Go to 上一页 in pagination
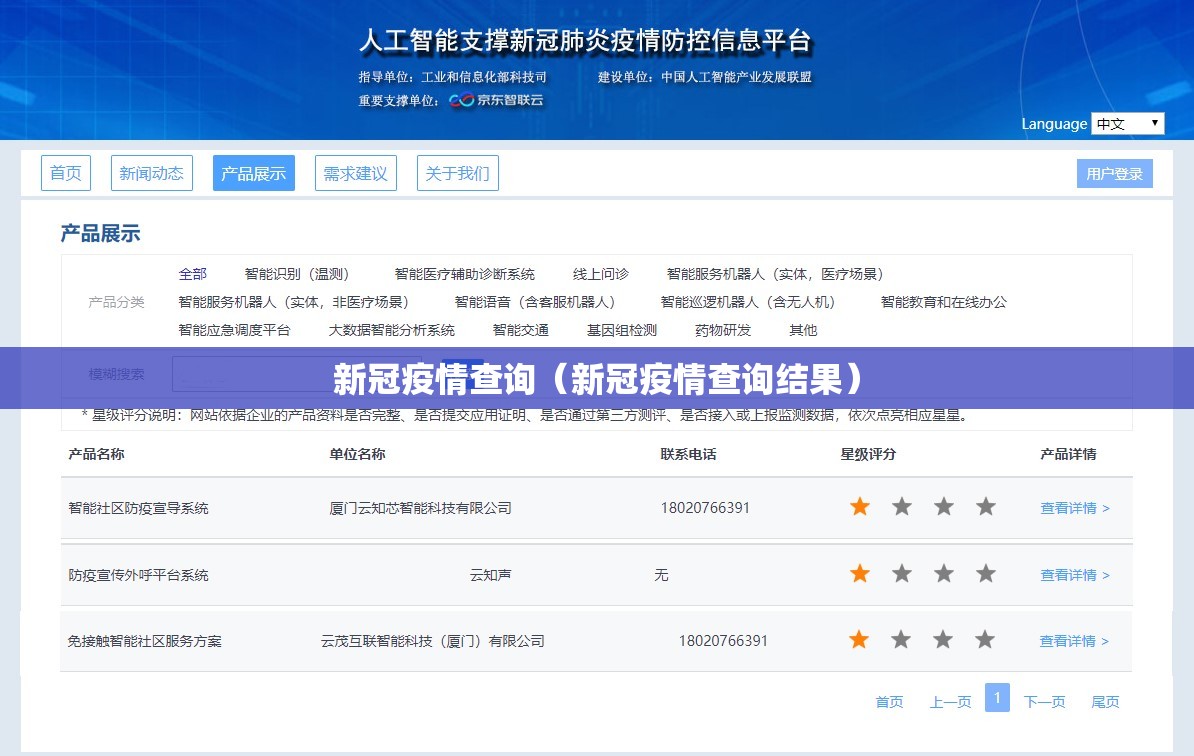Image resolution: width=1194 pixels, height=756 pixels. tap(950, 702)
